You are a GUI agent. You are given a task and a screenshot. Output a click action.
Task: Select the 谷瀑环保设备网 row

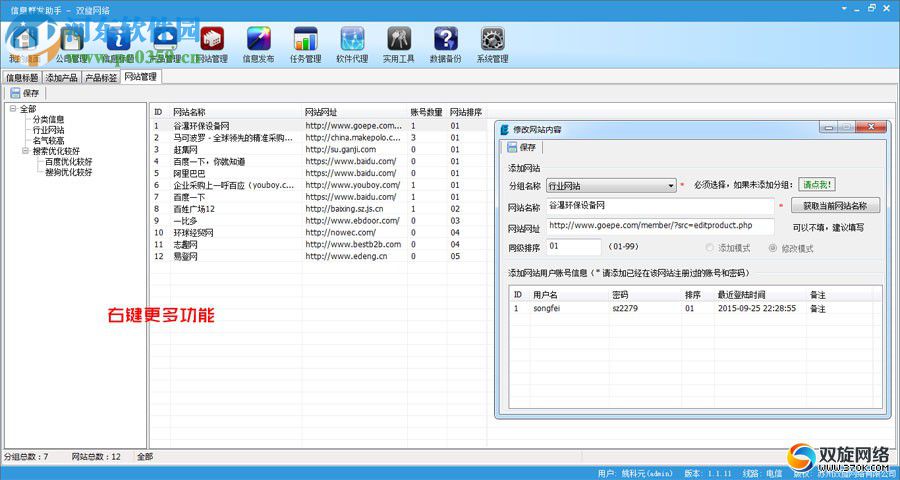coord(319,125)
